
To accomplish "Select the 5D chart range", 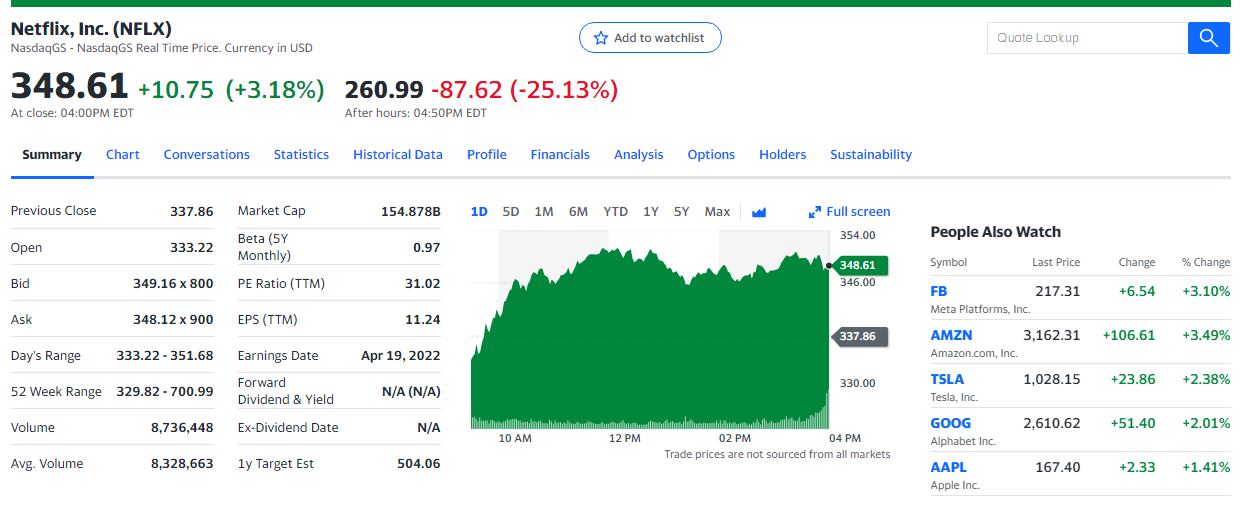I will (x=511, y=212).
